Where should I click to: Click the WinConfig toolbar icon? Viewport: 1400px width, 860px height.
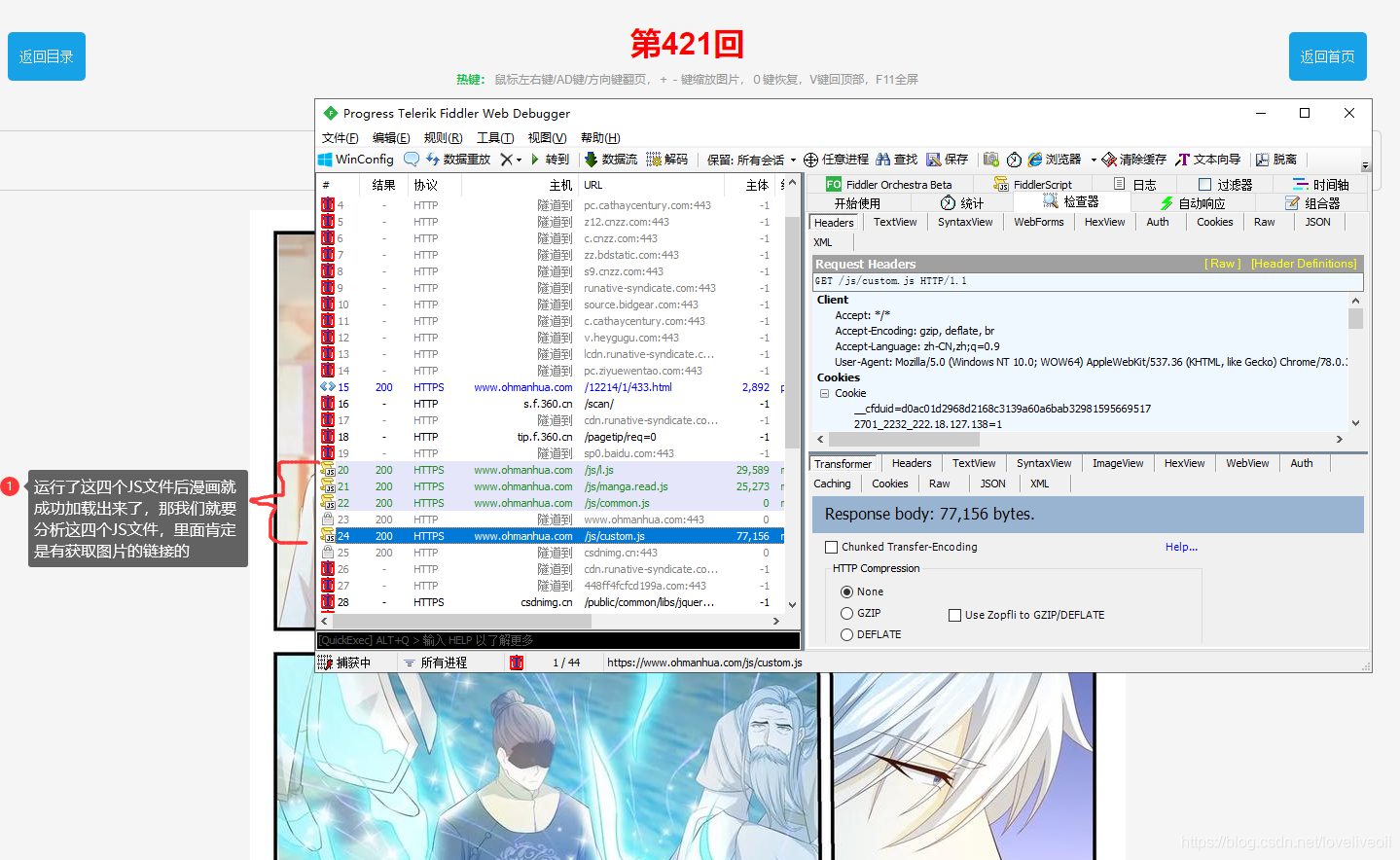pos(326,160)
